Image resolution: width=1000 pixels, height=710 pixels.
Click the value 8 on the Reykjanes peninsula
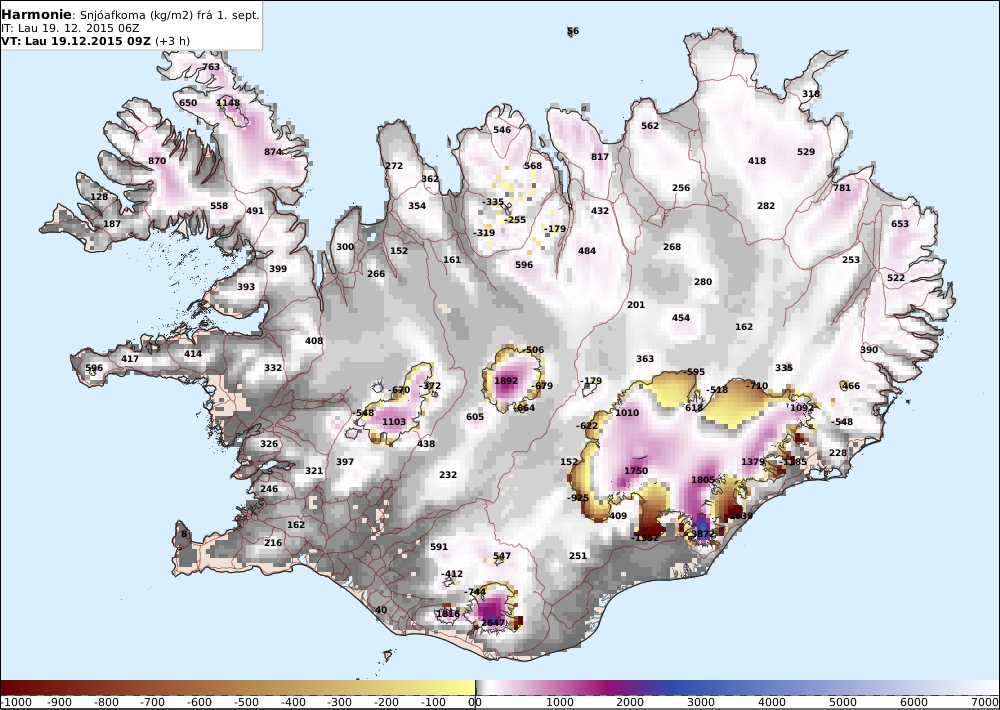[184, 534]
